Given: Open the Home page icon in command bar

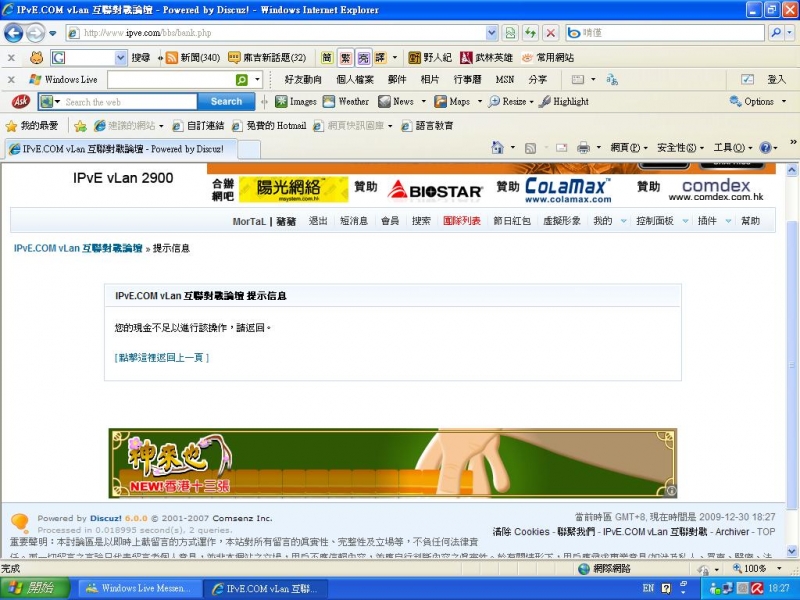Looking at the screenshot, I should pos(497,148).
